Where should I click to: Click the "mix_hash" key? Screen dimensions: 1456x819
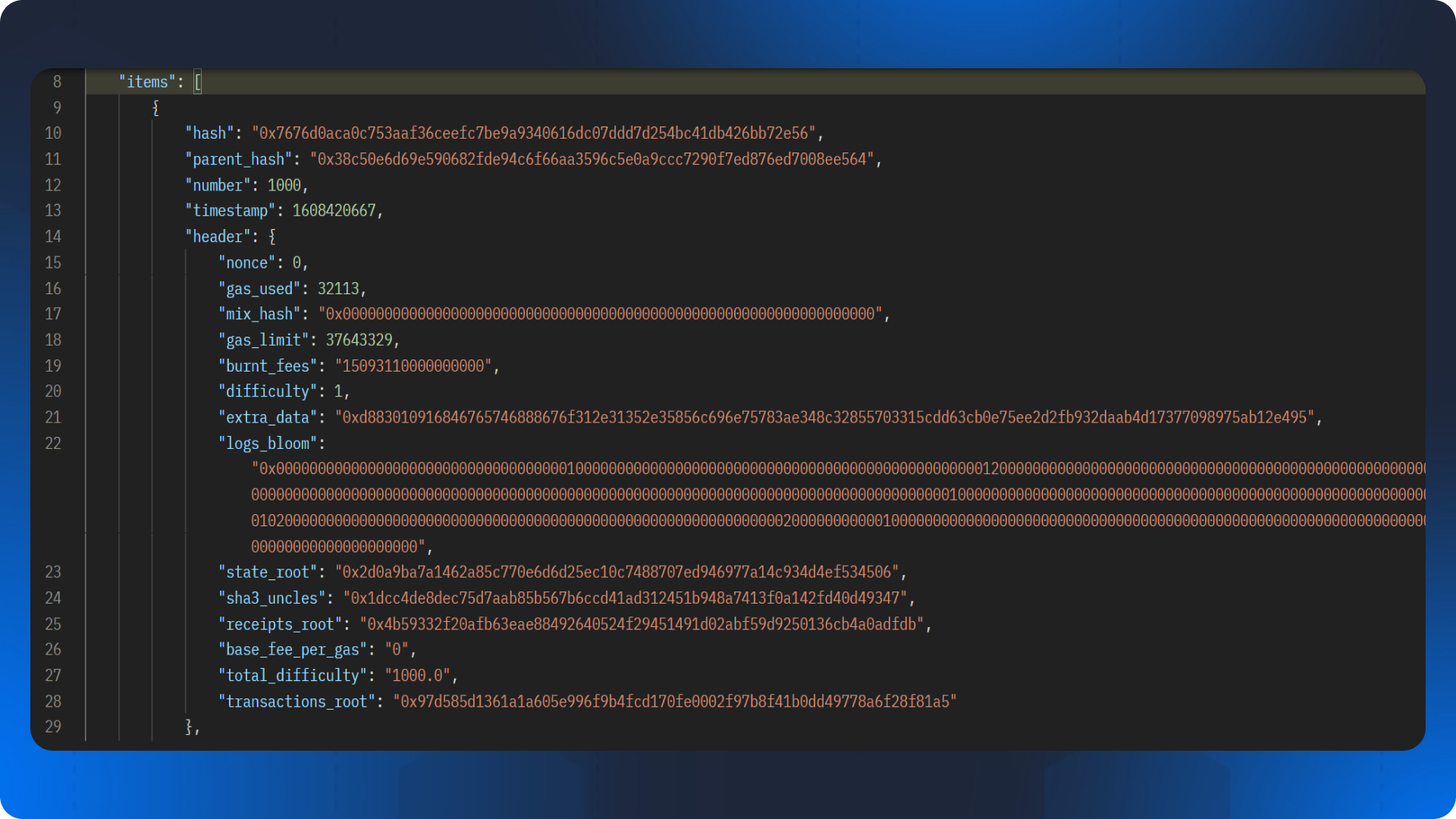[259, 314]
